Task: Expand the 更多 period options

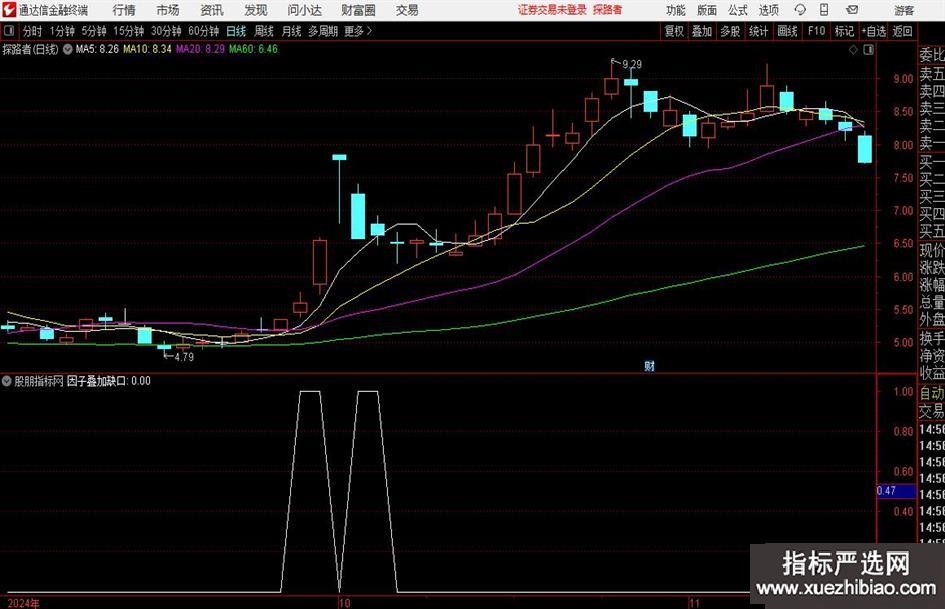Action: [x=358, y=31]
